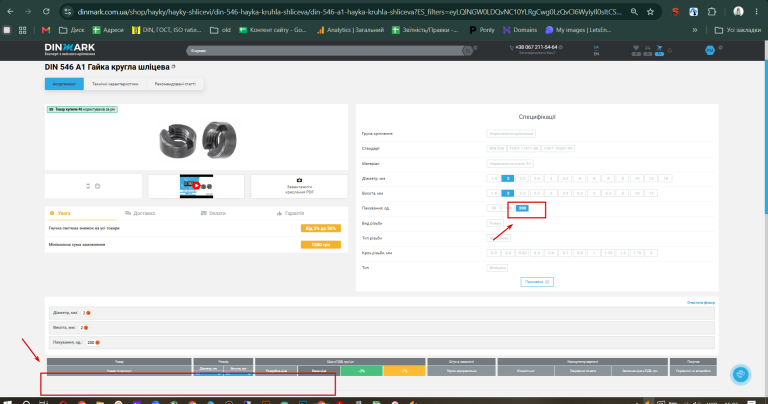Viewport: 768px width, 404px height.
Task: Click the browser address bar URL
Action: [350, 11]
